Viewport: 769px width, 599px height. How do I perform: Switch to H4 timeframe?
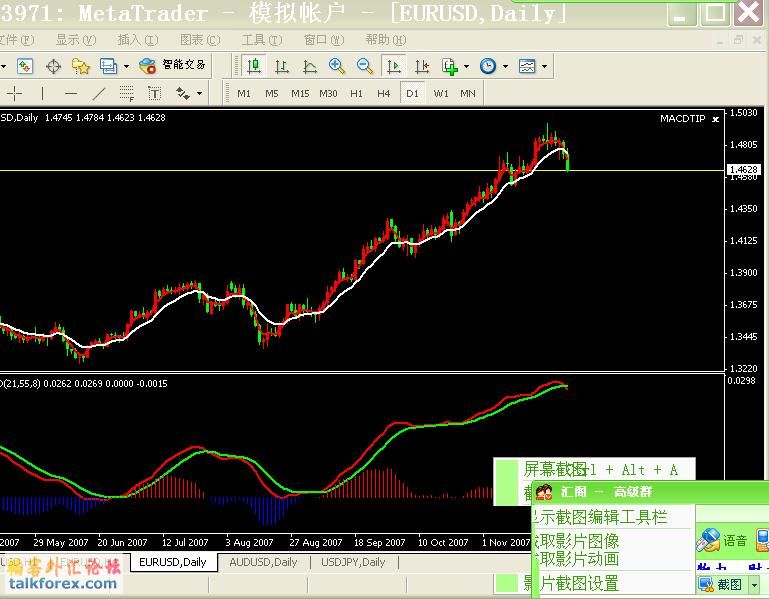[384, 93]
